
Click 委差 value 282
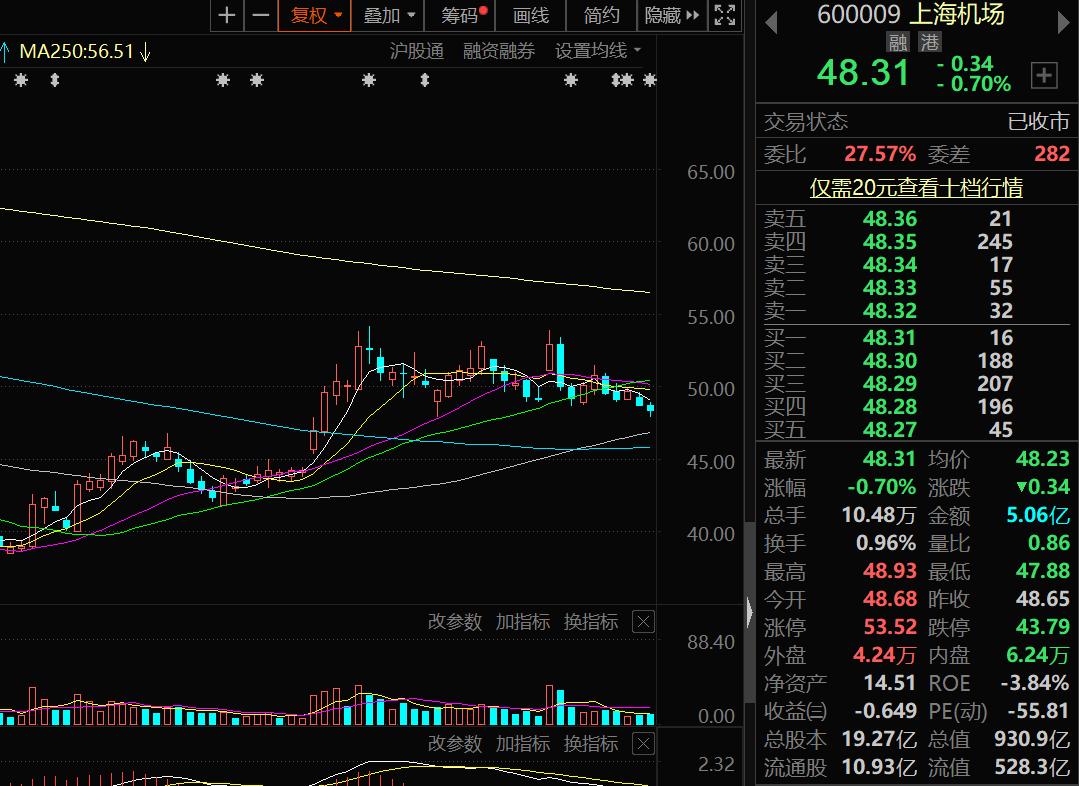point(1051,153)
